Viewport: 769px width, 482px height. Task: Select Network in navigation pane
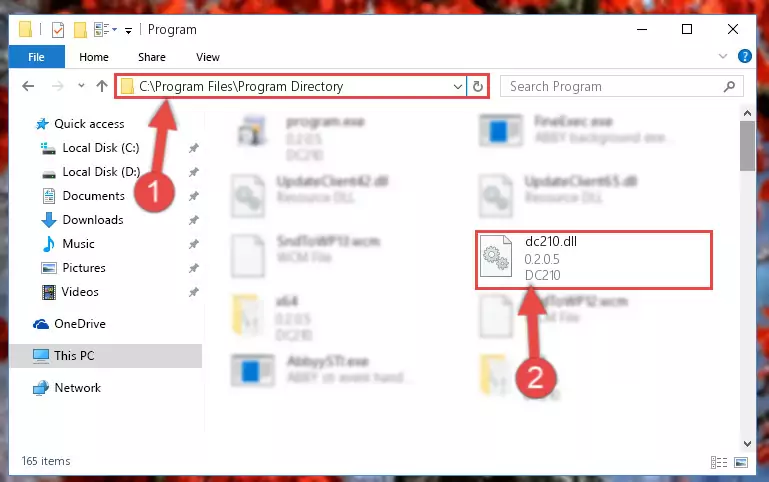(77, 387)
